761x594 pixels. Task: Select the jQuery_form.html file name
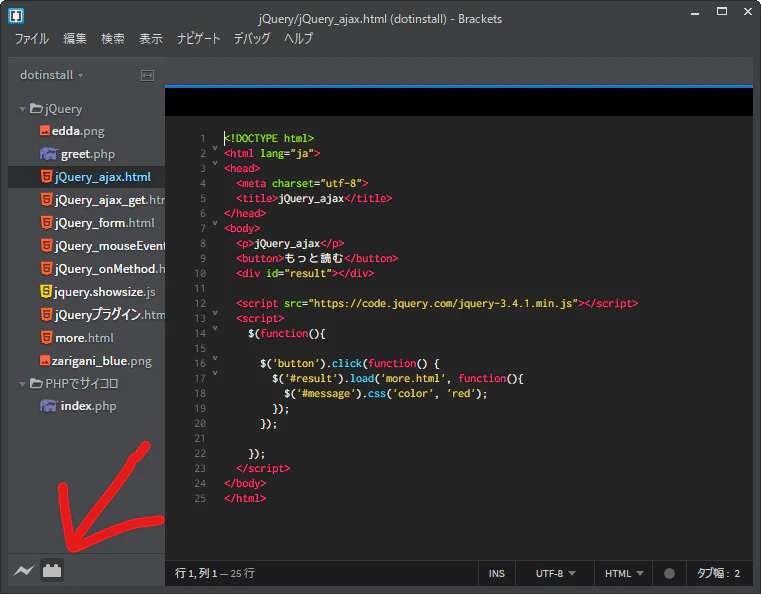[x=104, y=223]
